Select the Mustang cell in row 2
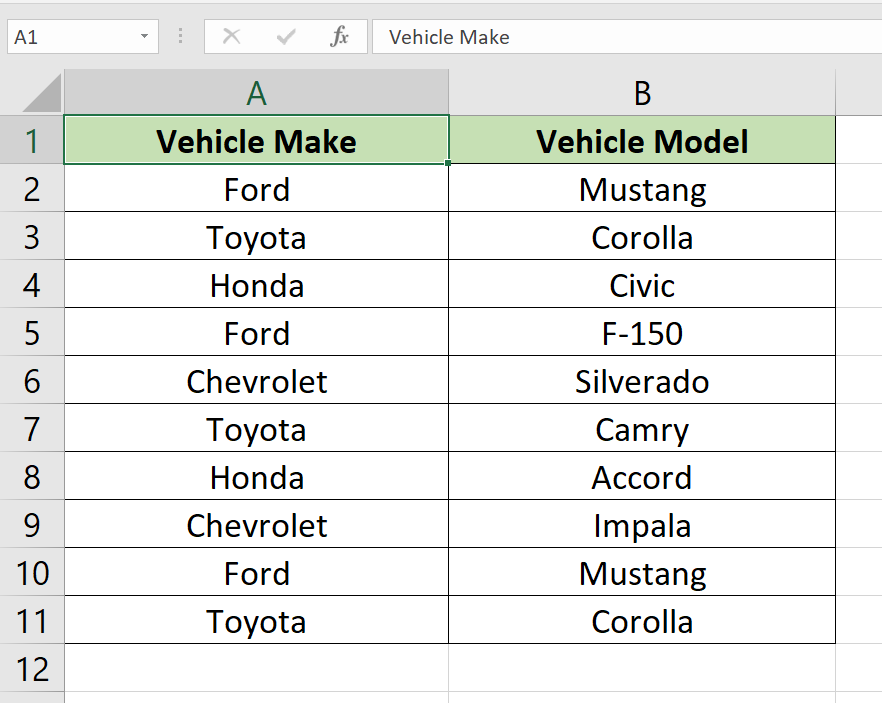The height and width of the screenshot is (703, 882). [x=642, y=188]
